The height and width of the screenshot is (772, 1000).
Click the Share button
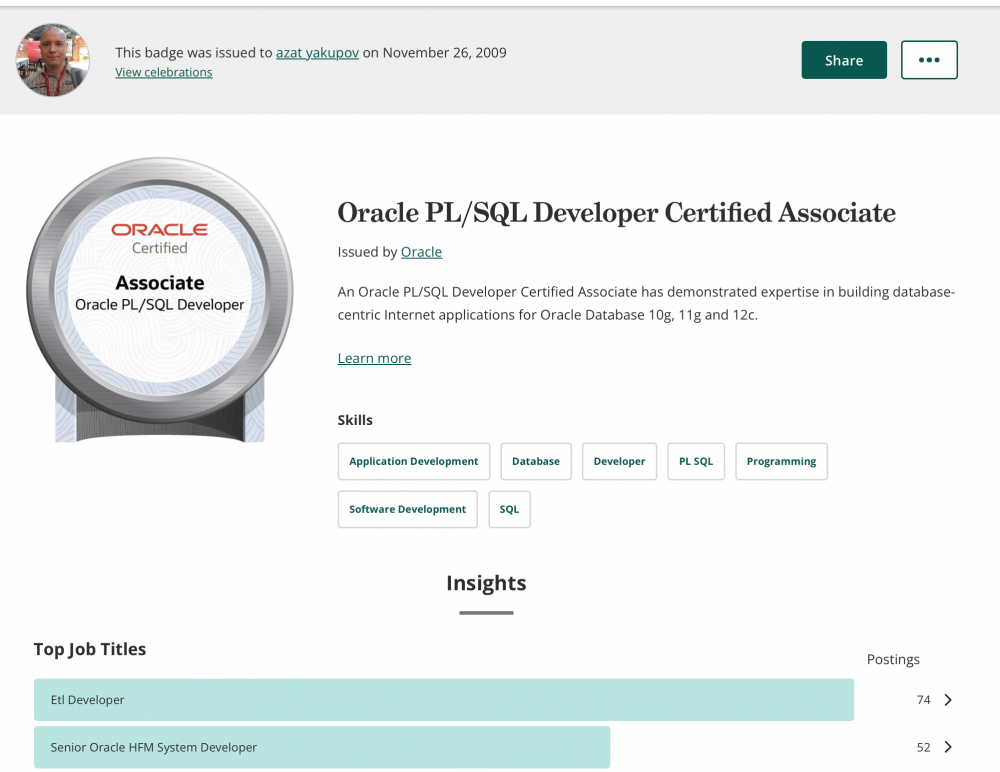843,60
